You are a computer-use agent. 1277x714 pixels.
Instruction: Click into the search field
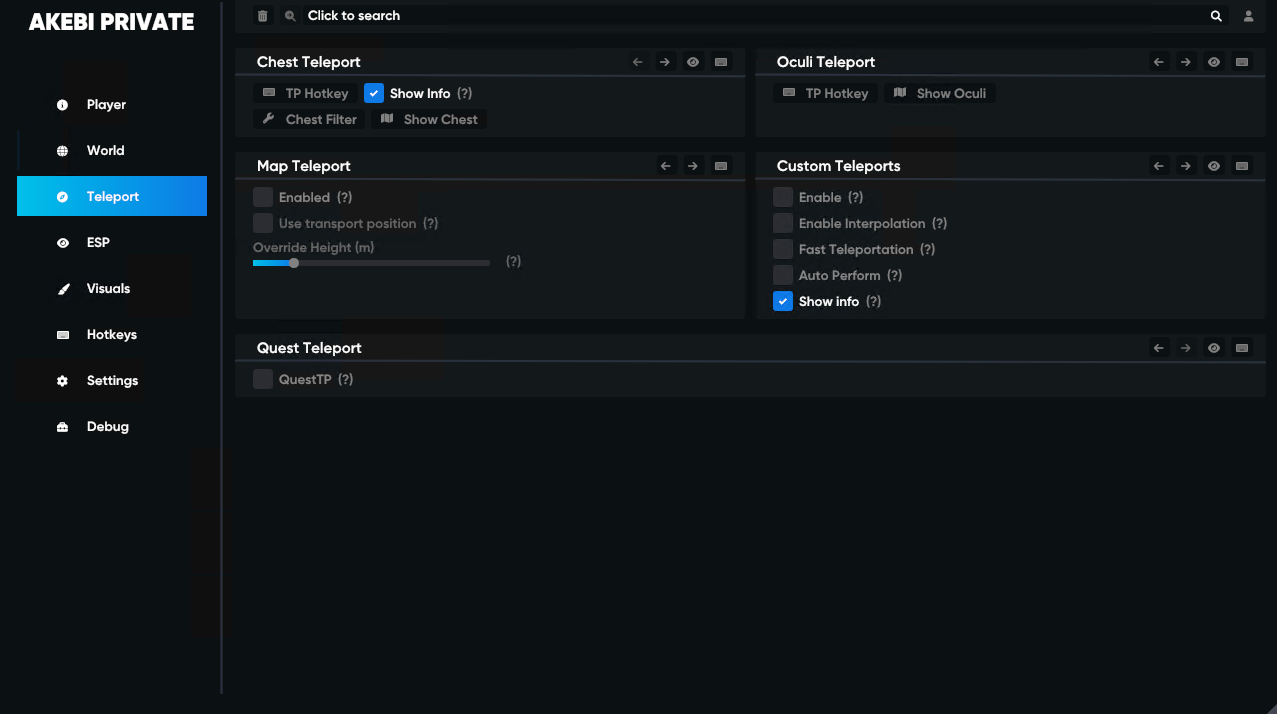pos(750,16)
